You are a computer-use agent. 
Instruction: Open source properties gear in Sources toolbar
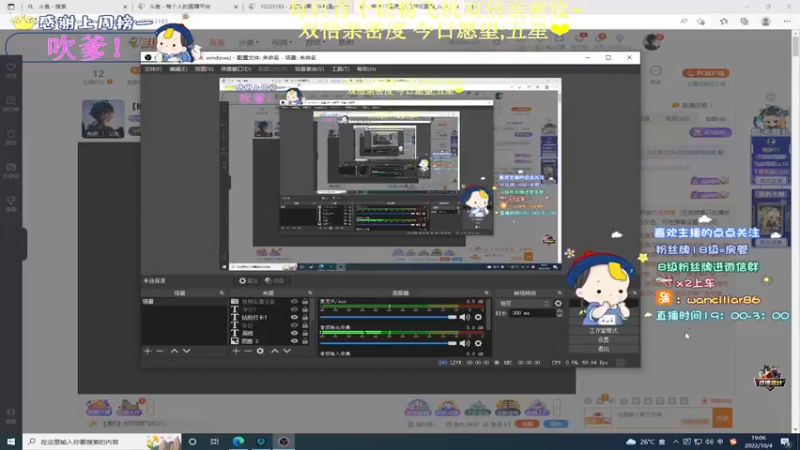260,351
